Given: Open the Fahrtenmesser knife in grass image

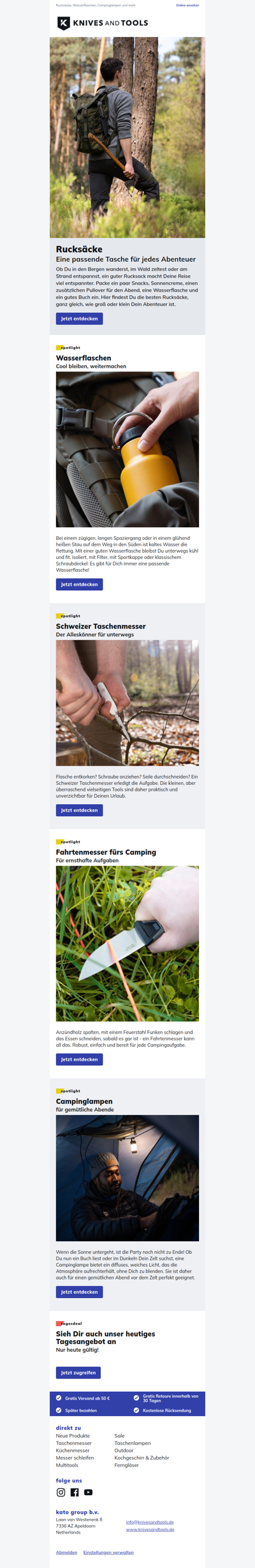Looking at the screenshot, I should tap(127, 943).
